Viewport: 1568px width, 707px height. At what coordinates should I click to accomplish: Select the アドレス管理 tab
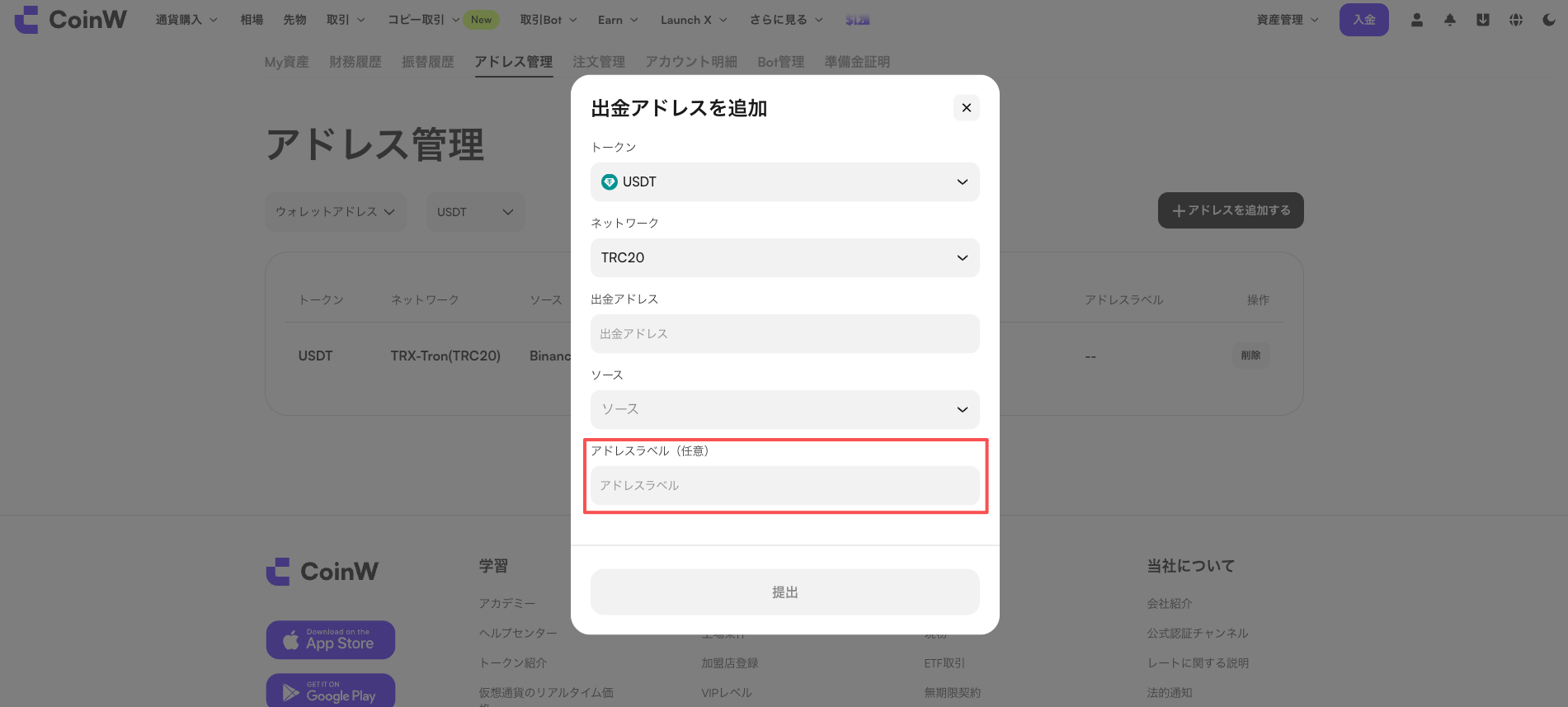click(514, 62)
